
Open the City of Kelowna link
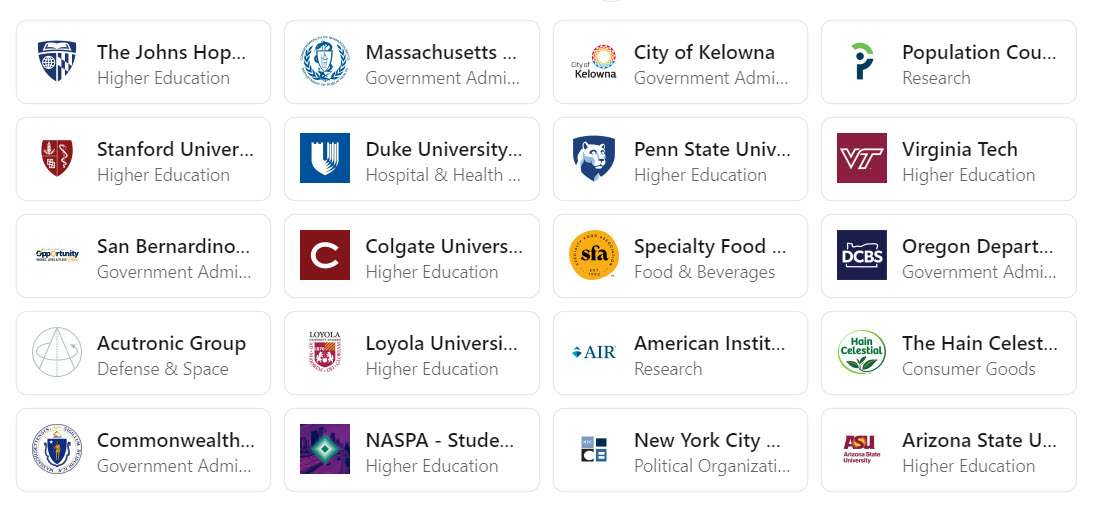click(704, 52)
